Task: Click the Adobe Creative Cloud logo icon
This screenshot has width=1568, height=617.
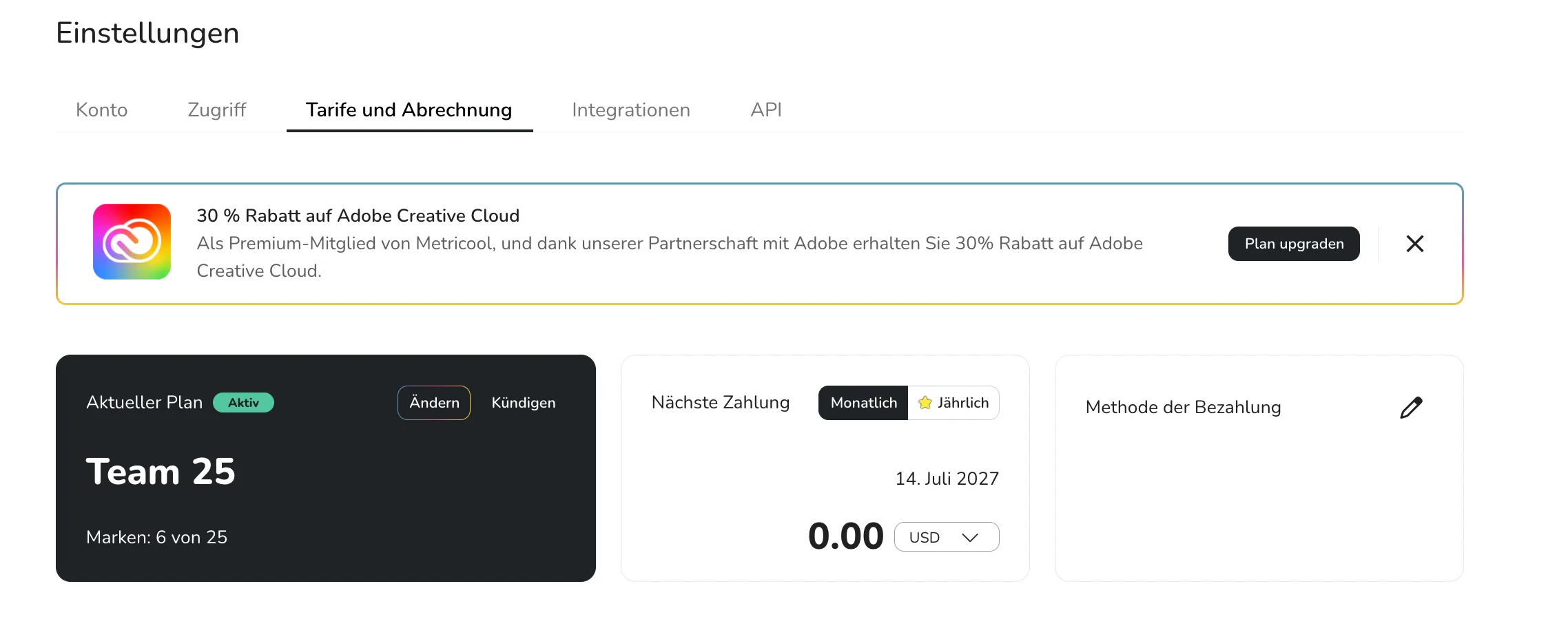Action: tap(132, 242)
